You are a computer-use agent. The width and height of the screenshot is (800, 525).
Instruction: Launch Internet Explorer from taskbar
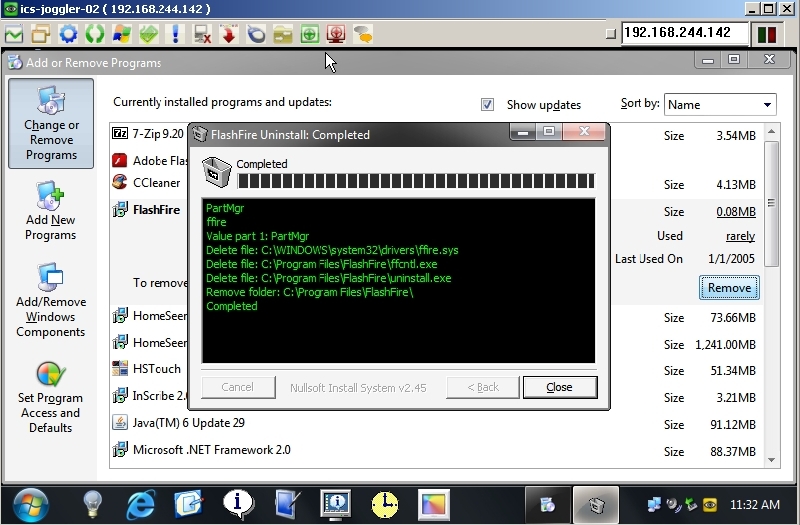140,505
